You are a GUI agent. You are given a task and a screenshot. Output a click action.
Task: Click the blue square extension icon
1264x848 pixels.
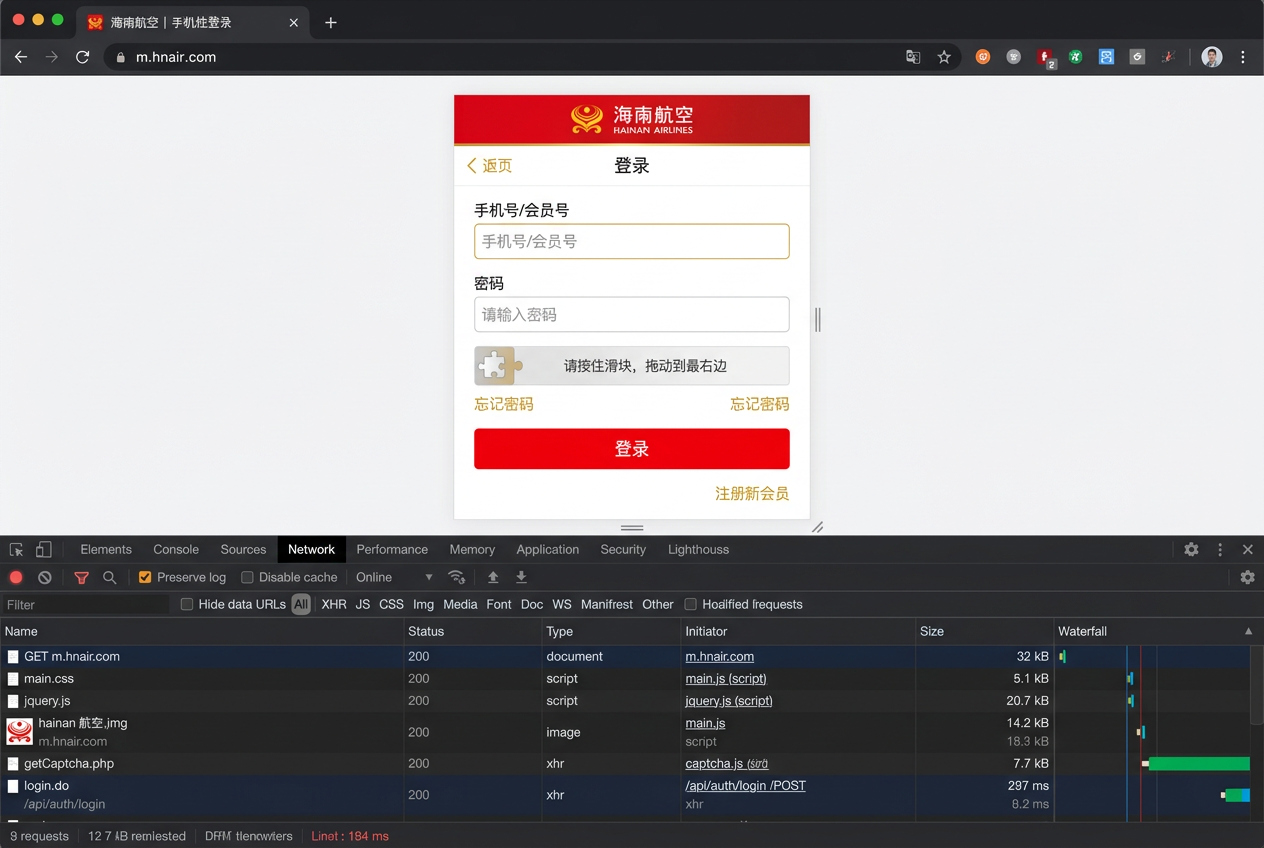pos(1106,57)
